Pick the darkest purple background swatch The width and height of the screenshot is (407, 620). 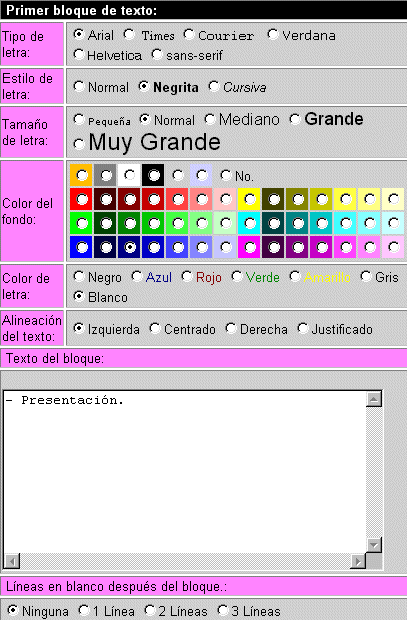click(274, 248)
